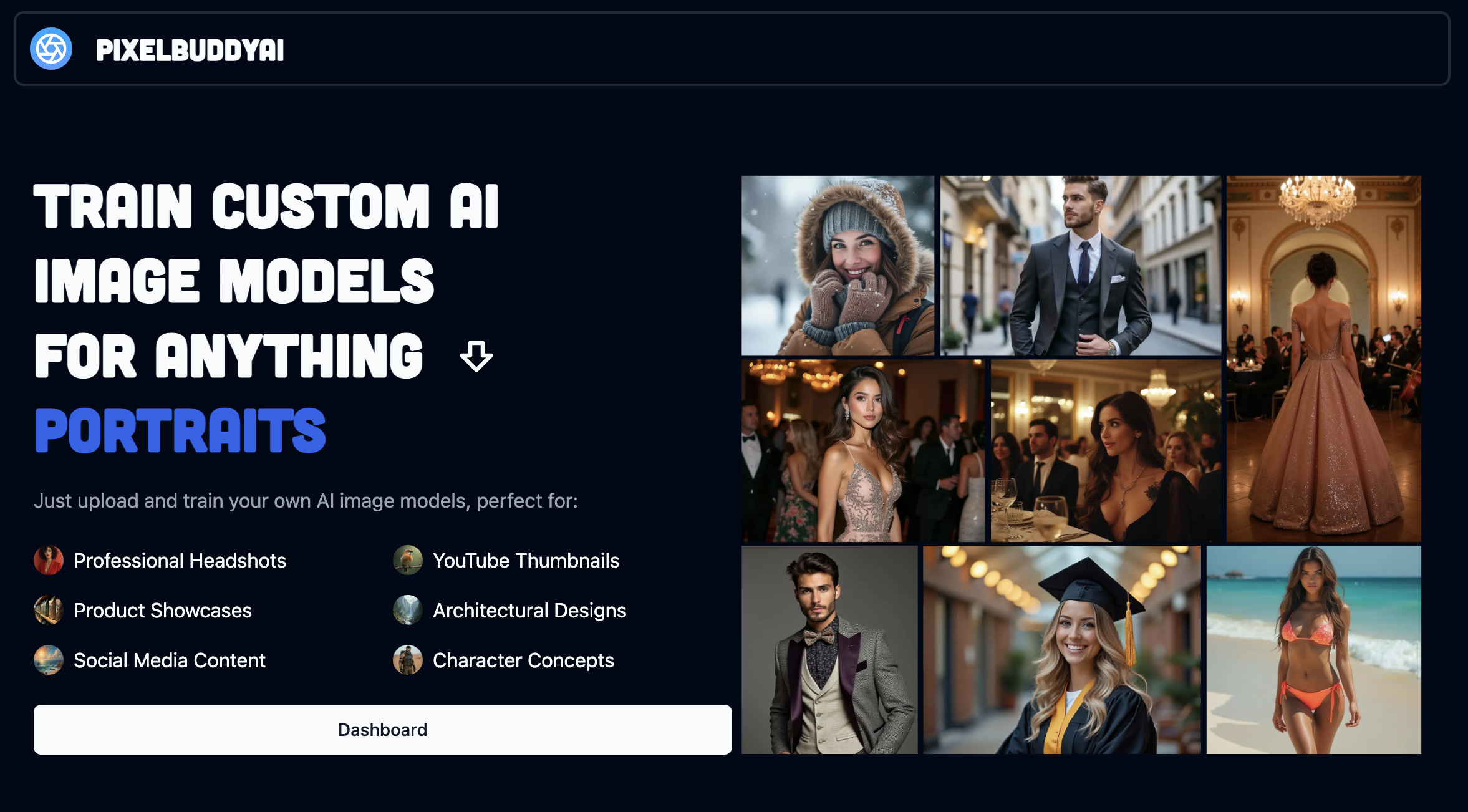Open the woman in black dress photo
The width and height of the screenshot is (1468, 812).
tap(1105, 450)
